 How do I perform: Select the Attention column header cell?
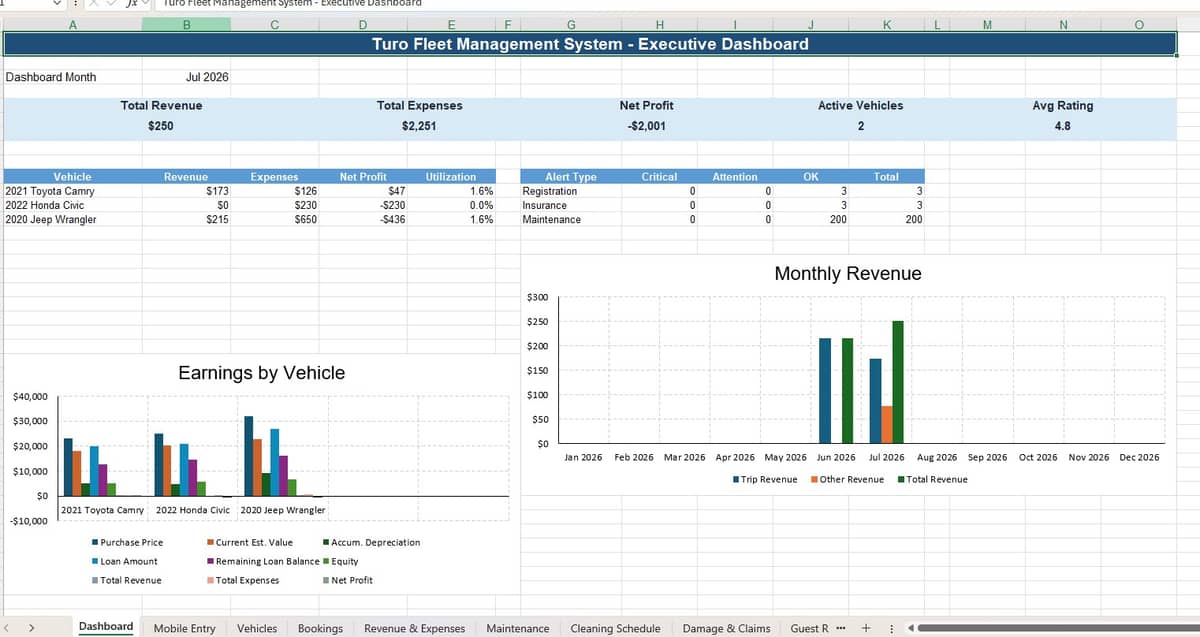click(735, 177)
